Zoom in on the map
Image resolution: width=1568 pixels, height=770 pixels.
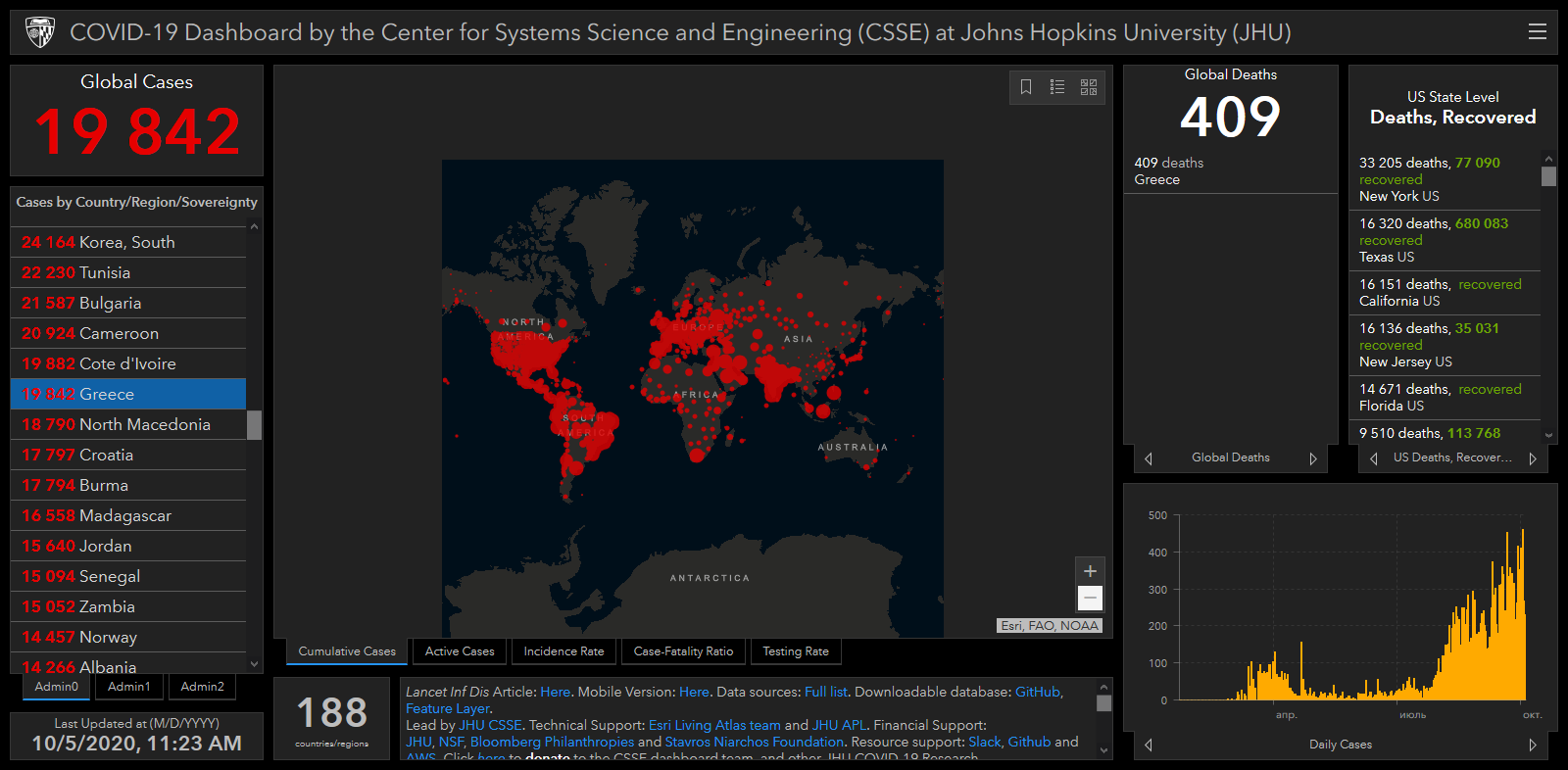pyautogui.click(x=1090, y=571)
